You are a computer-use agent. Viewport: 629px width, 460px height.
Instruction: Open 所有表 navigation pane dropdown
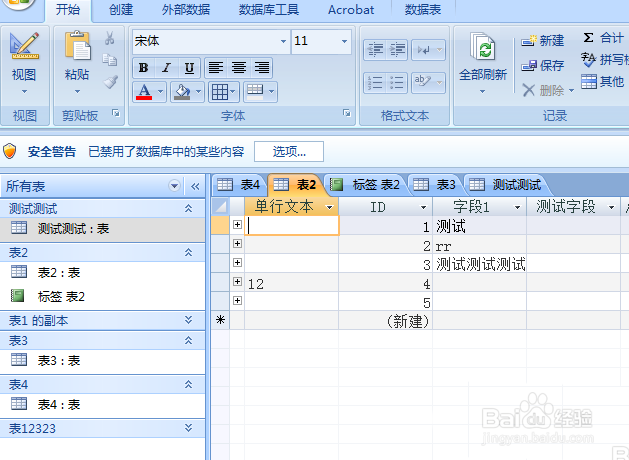(174, 186)
